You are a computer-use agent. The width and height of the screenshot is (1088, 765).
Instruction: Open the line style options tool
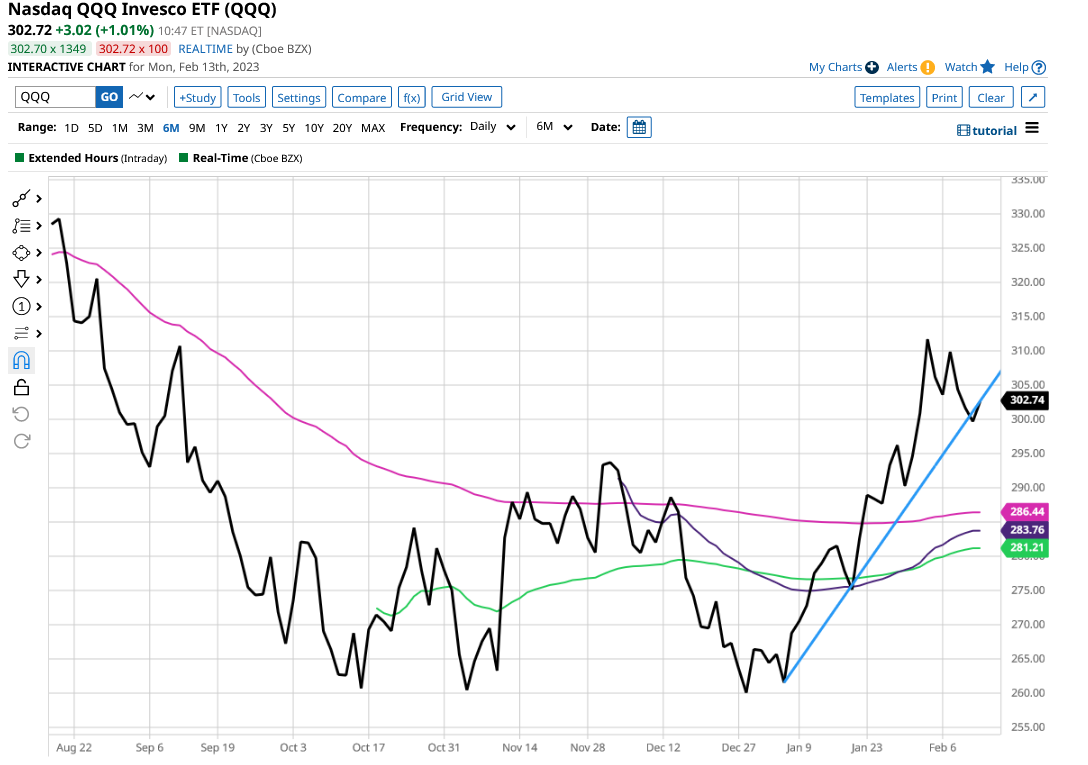pos(22,333)
